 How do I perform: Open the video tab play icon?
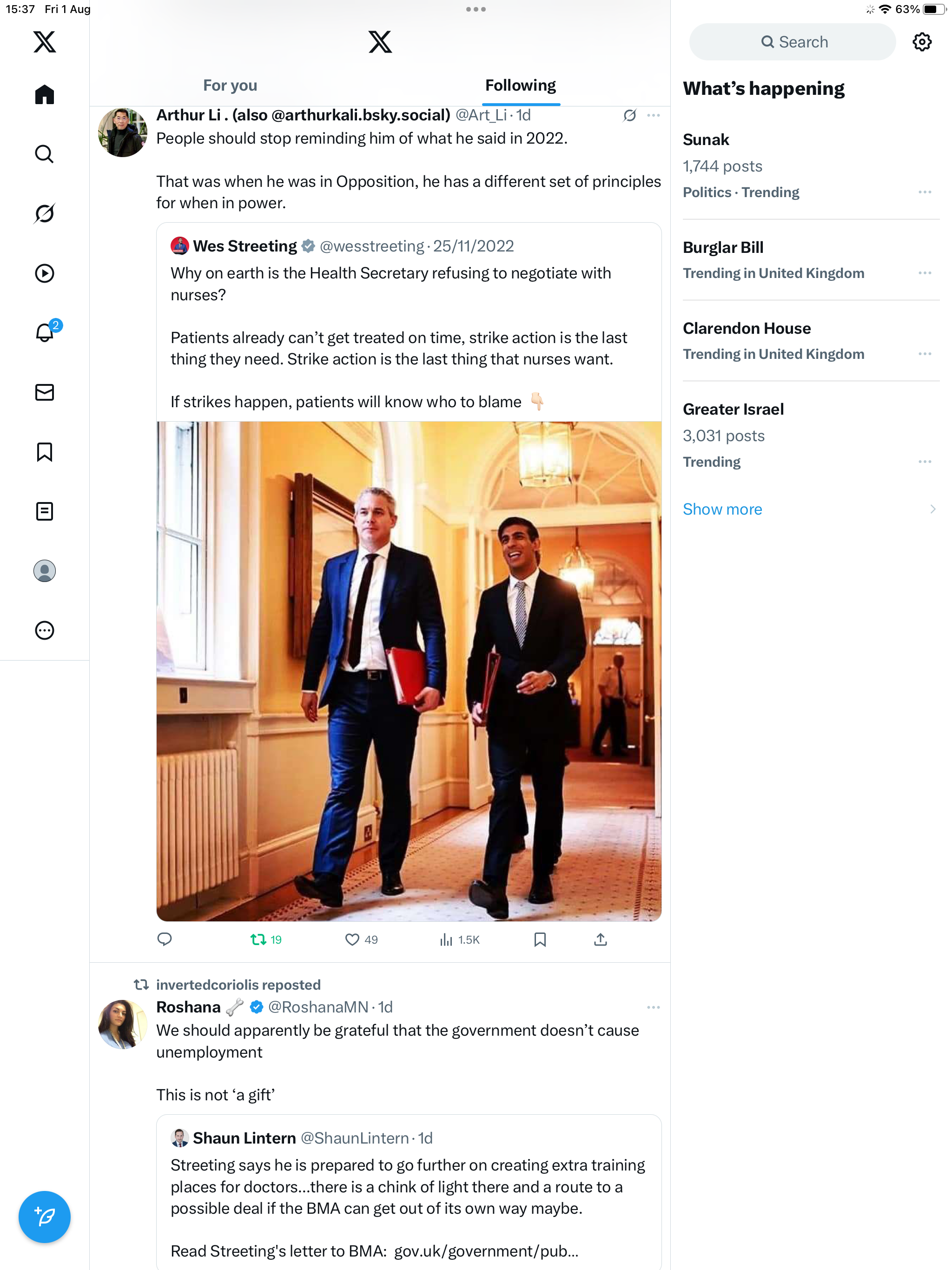44,273
